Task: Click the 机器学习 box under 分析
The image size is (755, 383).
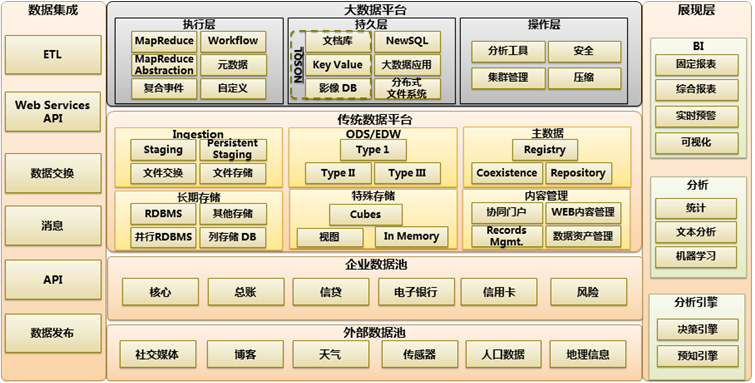Action: 696,257
